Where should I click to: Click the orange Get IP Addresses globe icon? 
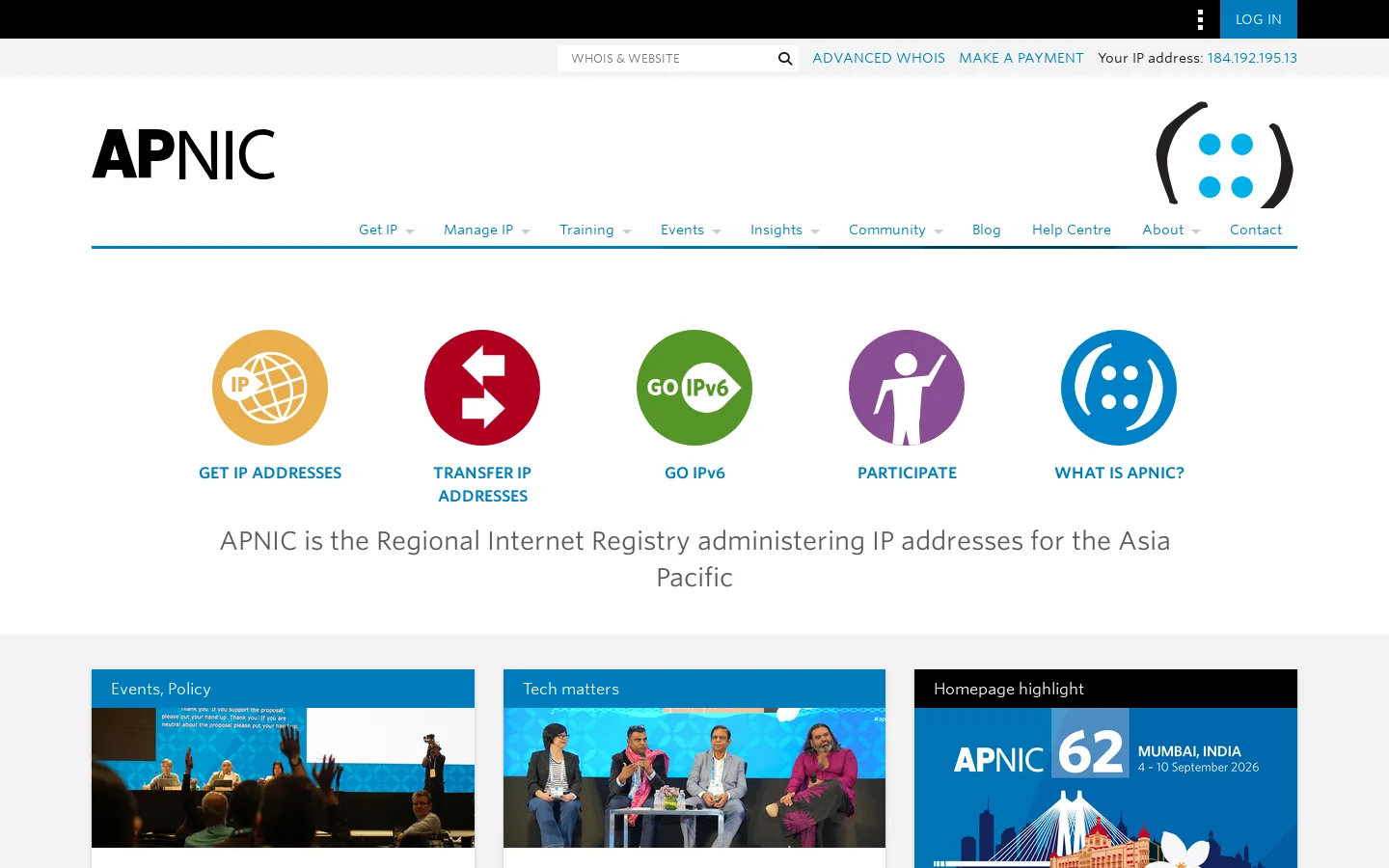(x=270, y=388)
